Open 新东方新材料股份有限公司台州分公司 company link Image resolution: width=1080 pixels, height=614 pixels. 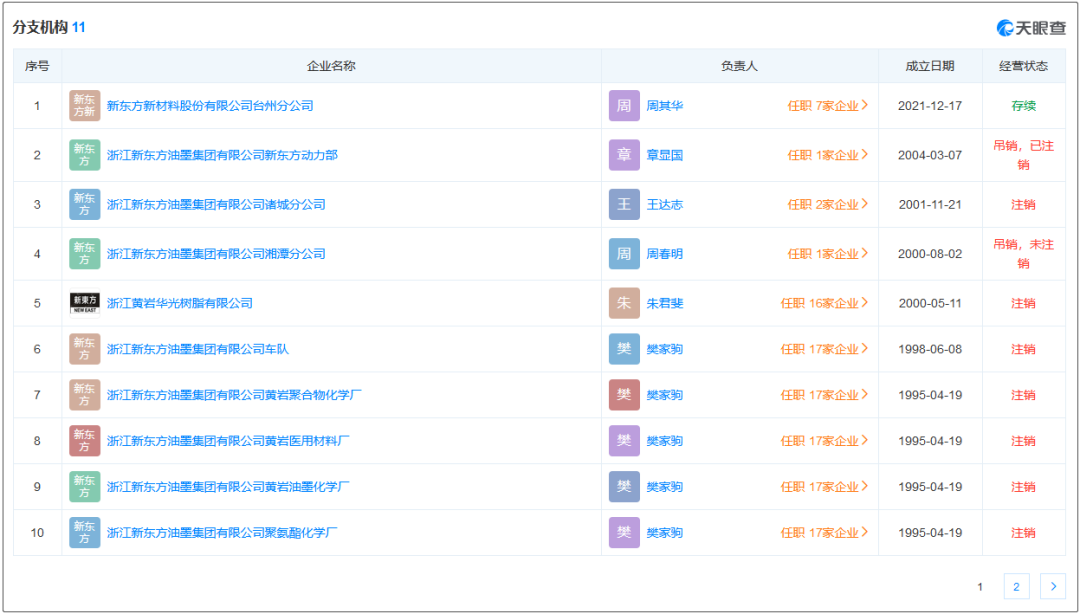[x=210, y=105]
